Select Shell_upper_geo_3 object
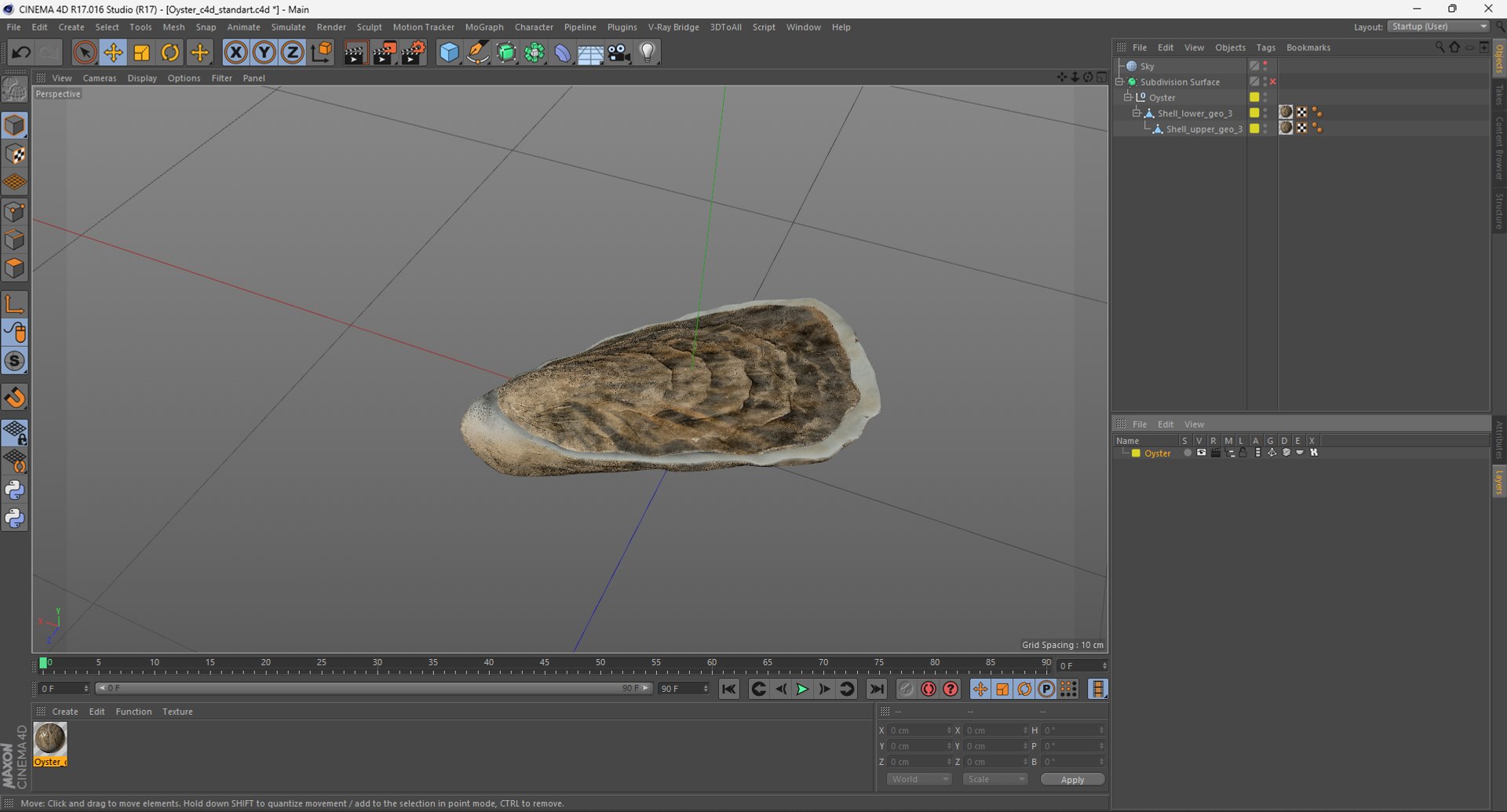The height and width of the screenshot is (812, 1507). coord(1204,129)
